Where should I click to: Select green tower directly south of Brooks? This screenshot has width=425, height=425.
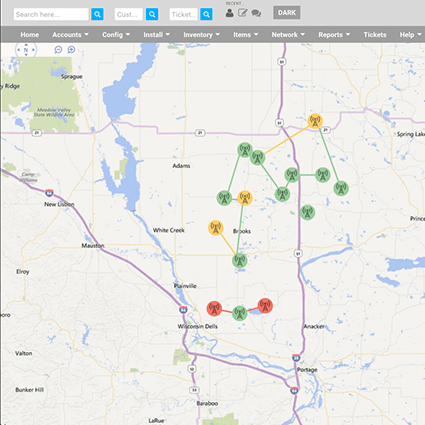coord(240,260)
